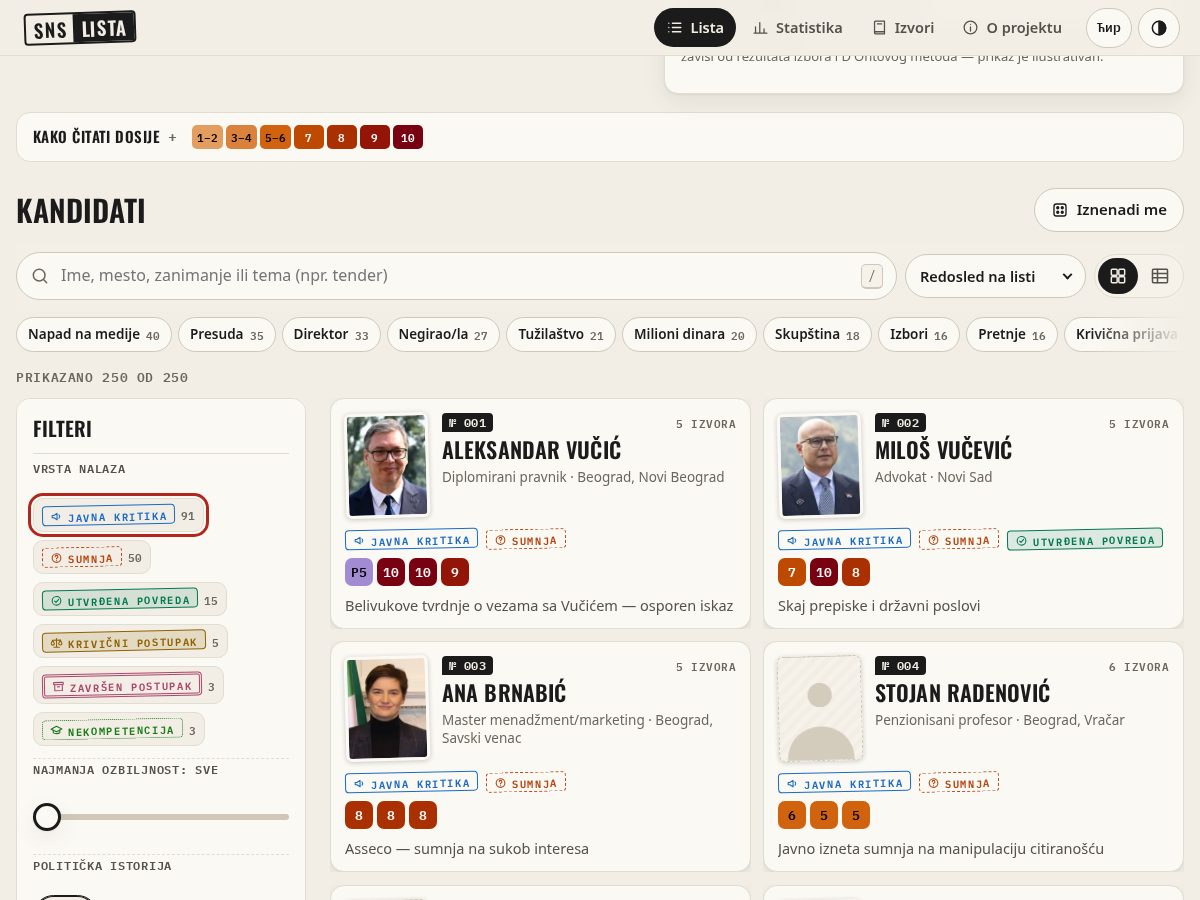Open Miloš Vučević's photo thumbnail

[x=820, y=465]
